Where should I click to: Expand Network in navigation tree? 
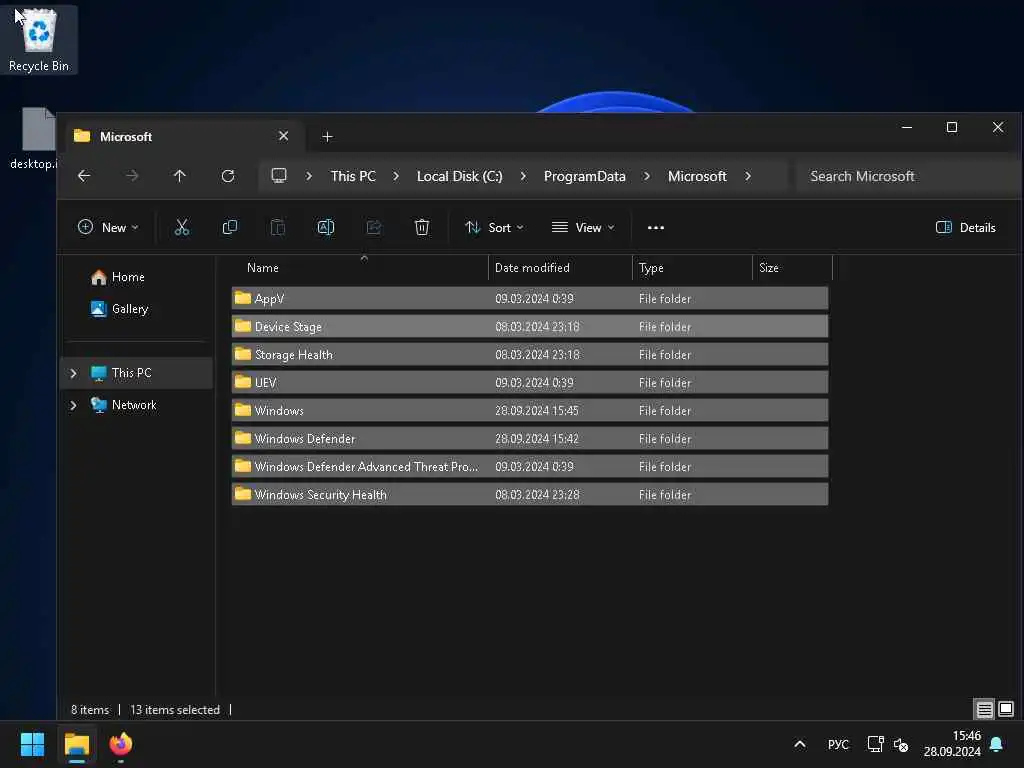pos(73,405)
